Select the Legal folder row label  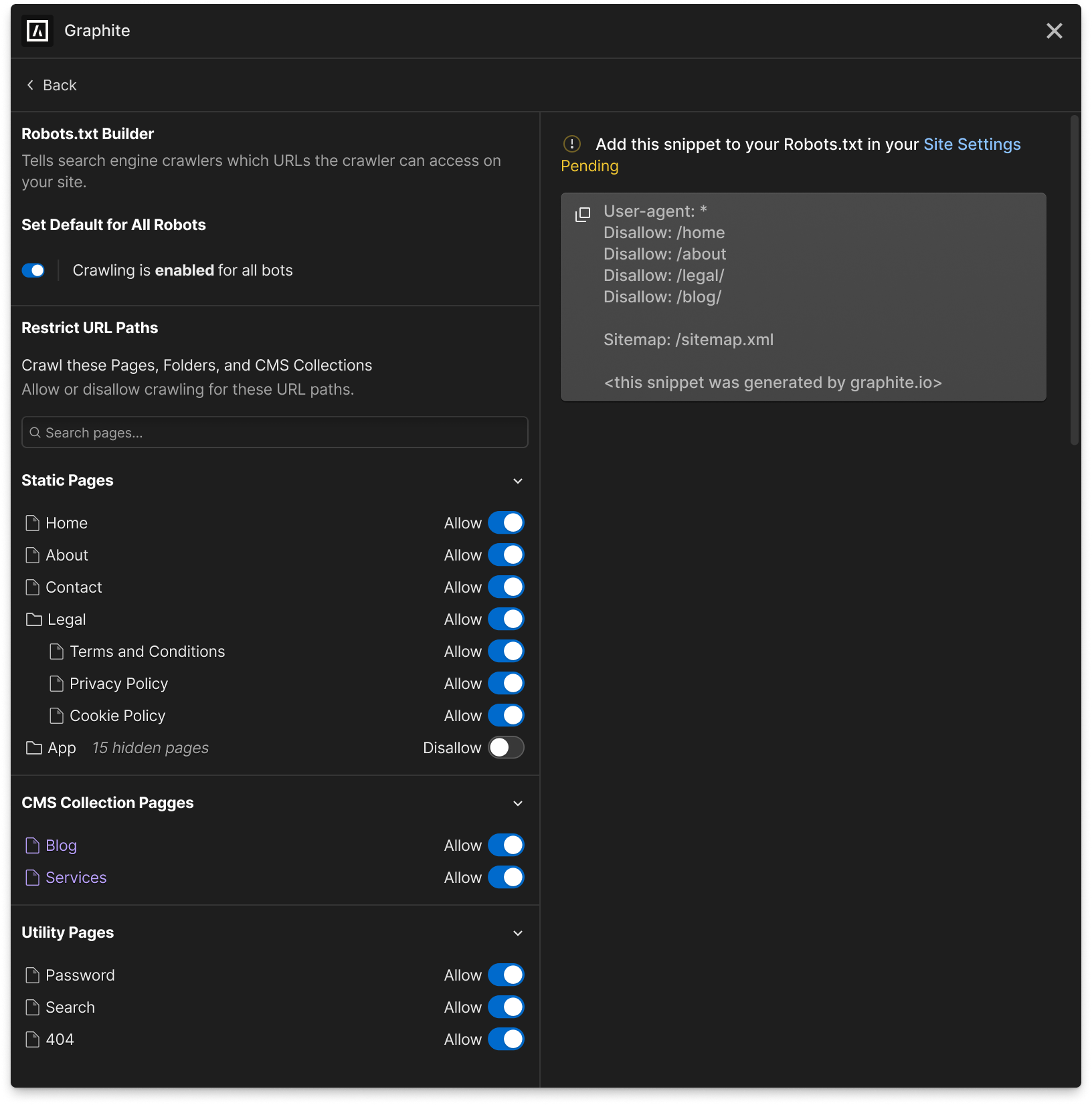point(66,619)
